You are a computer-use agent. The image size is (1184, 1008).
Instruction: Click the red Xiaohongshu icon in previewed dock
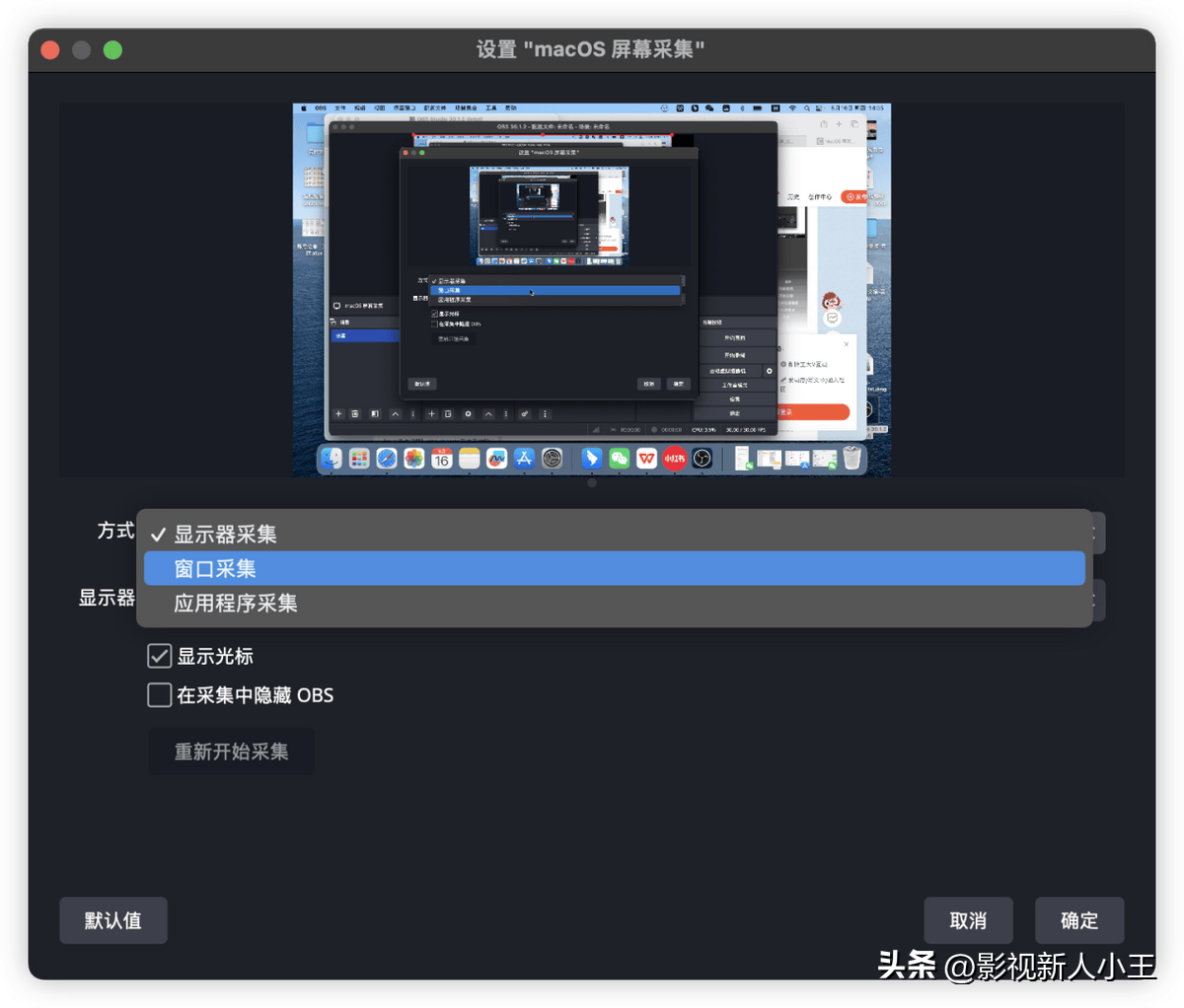674,459
